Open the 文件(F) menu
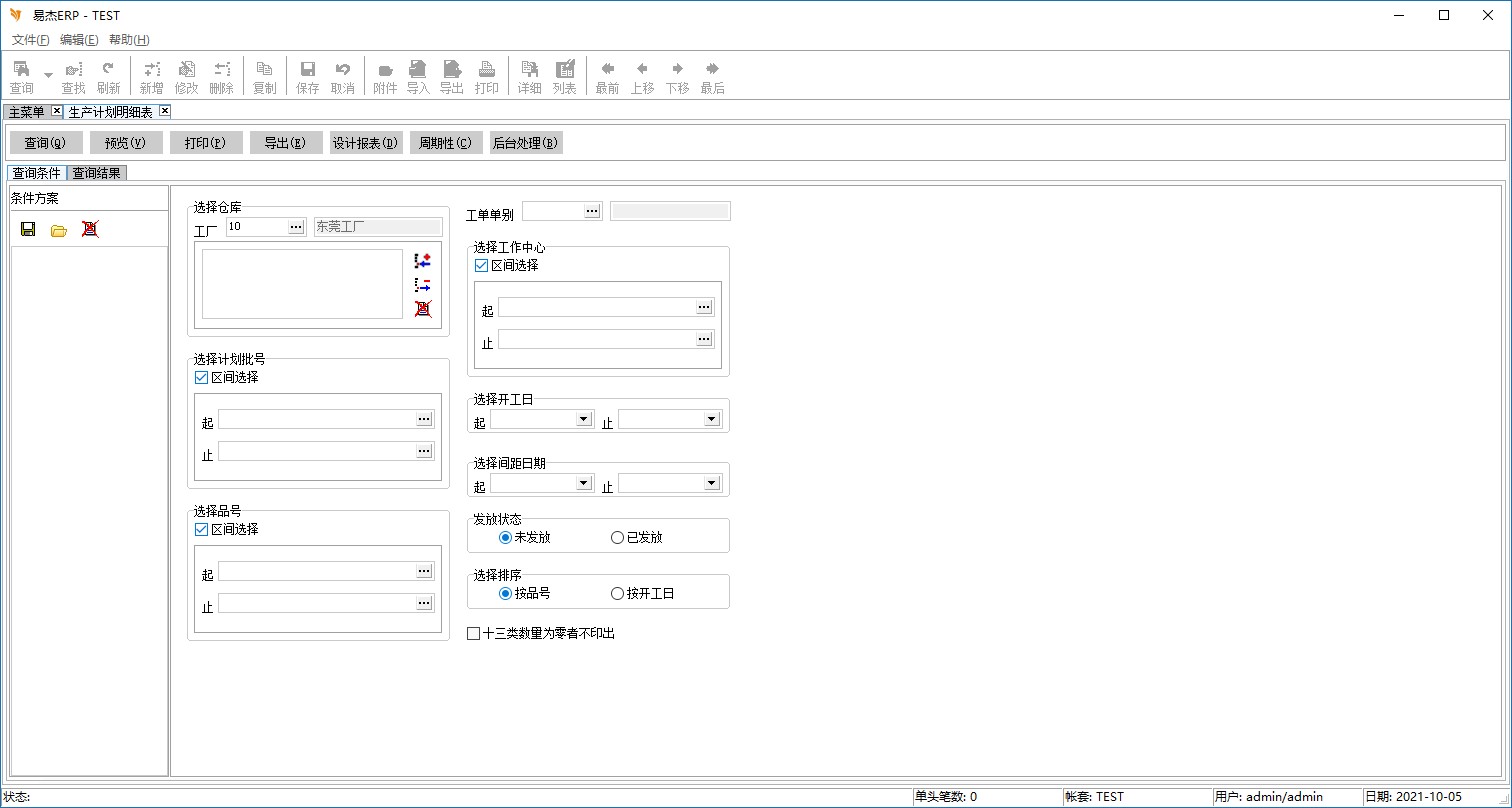Viewport: 1512px width, 808px height. 30,40
